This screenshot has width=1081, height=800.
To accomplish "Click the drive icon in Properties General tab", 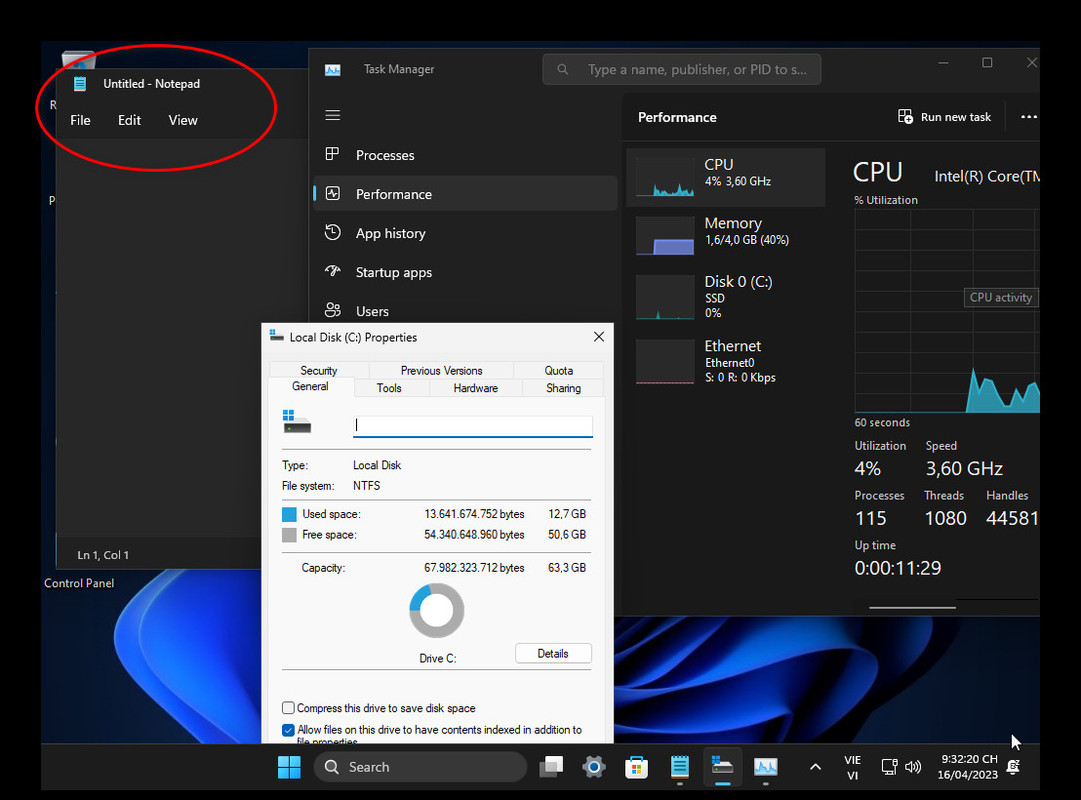I will click(297, 421).
